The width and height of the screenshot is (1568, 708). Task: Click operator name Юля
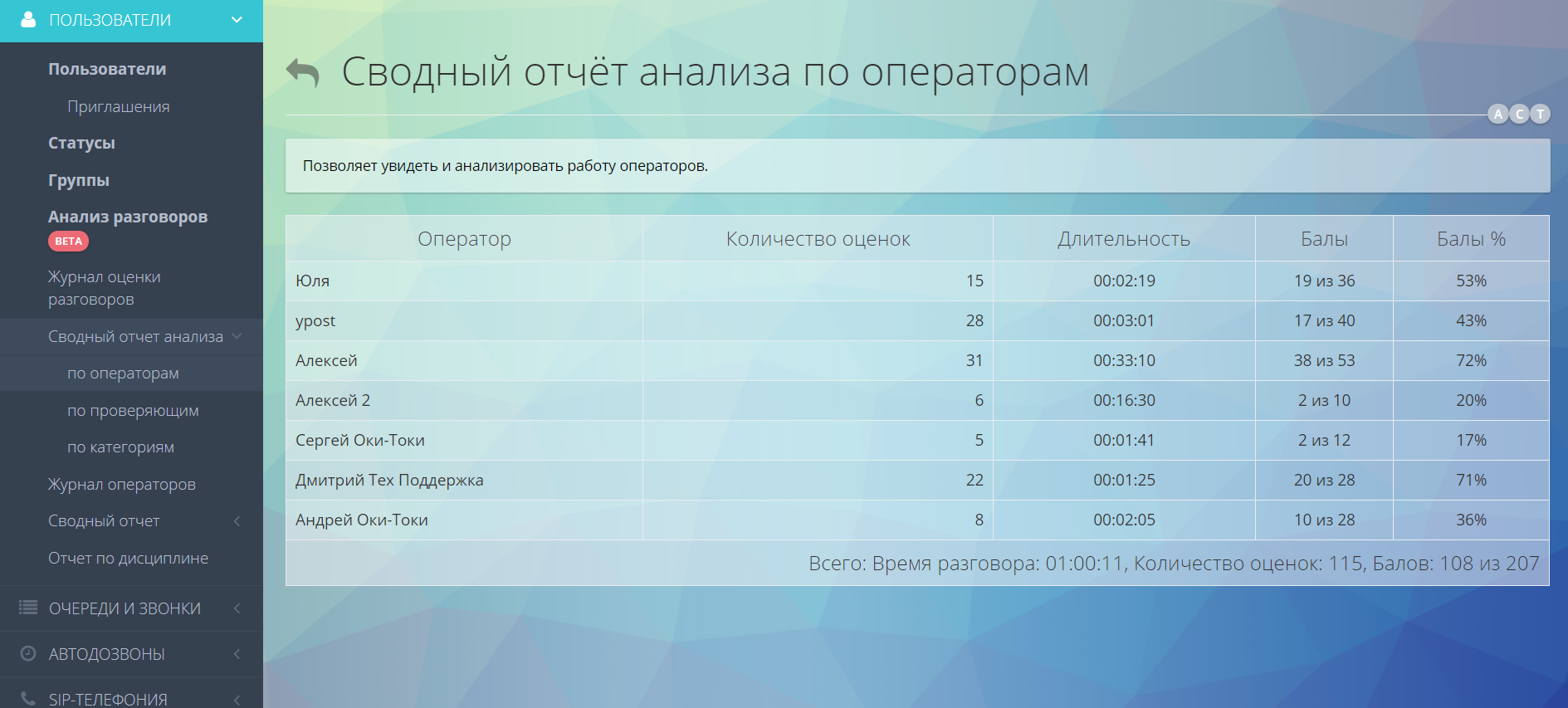pos(312,281)
